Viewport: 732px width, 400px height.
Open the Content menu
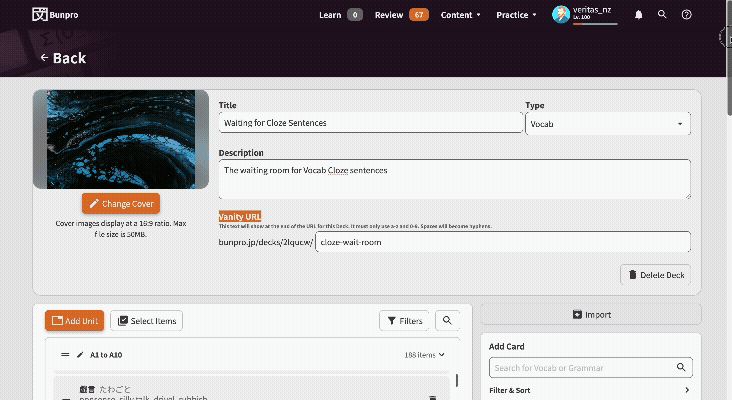click(460, 15)
